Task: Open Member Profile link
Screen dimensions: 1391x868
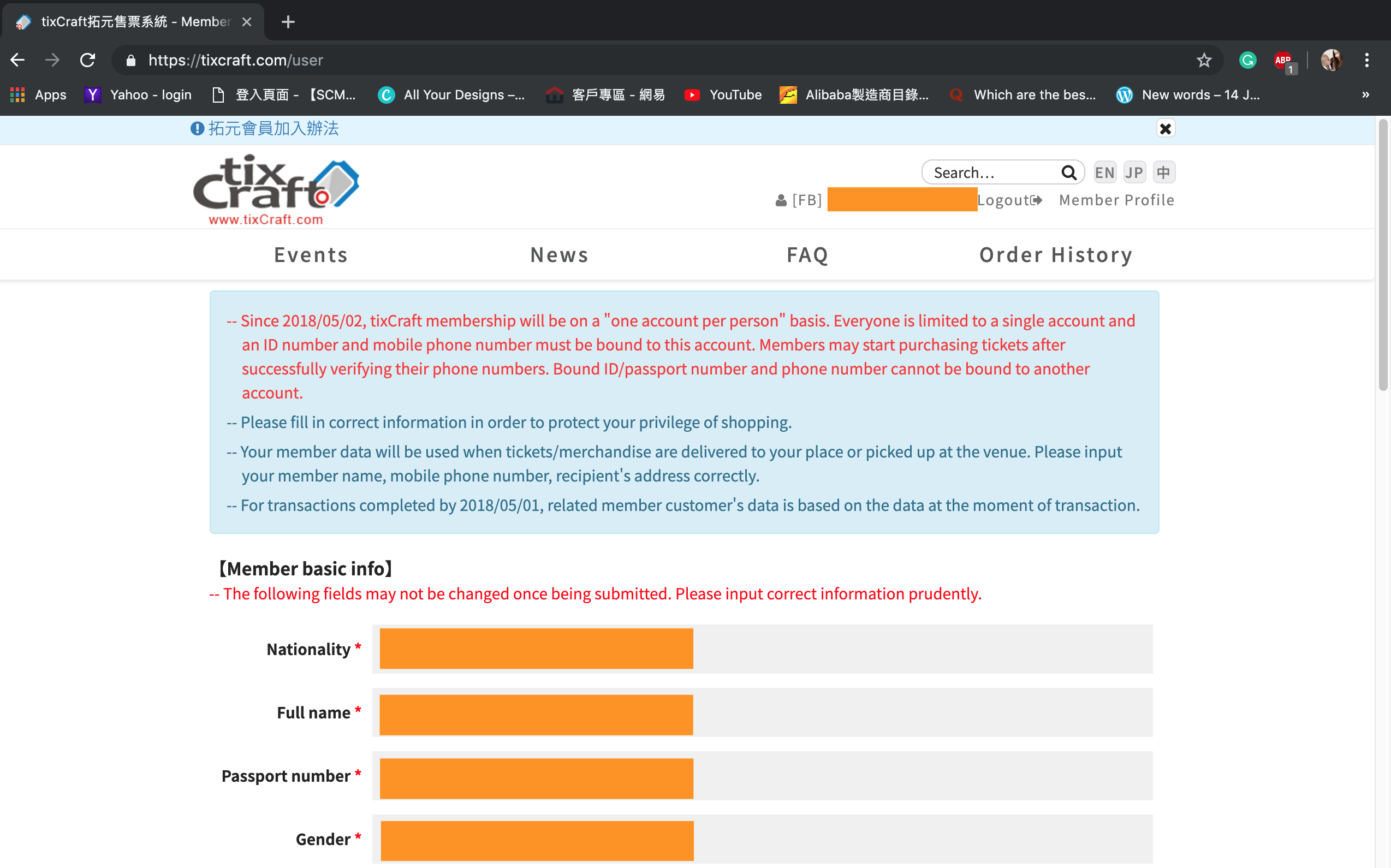Action: (1116, 200)
